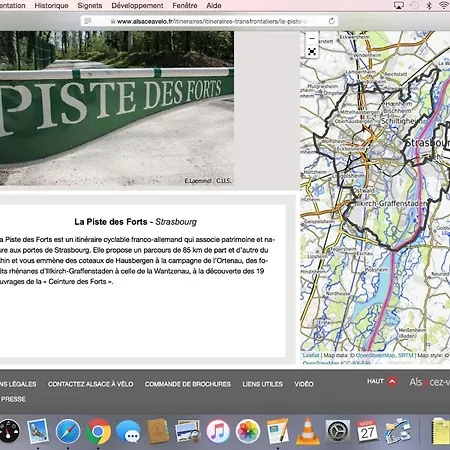Open Photos app from the Dock

pos(248,431)
